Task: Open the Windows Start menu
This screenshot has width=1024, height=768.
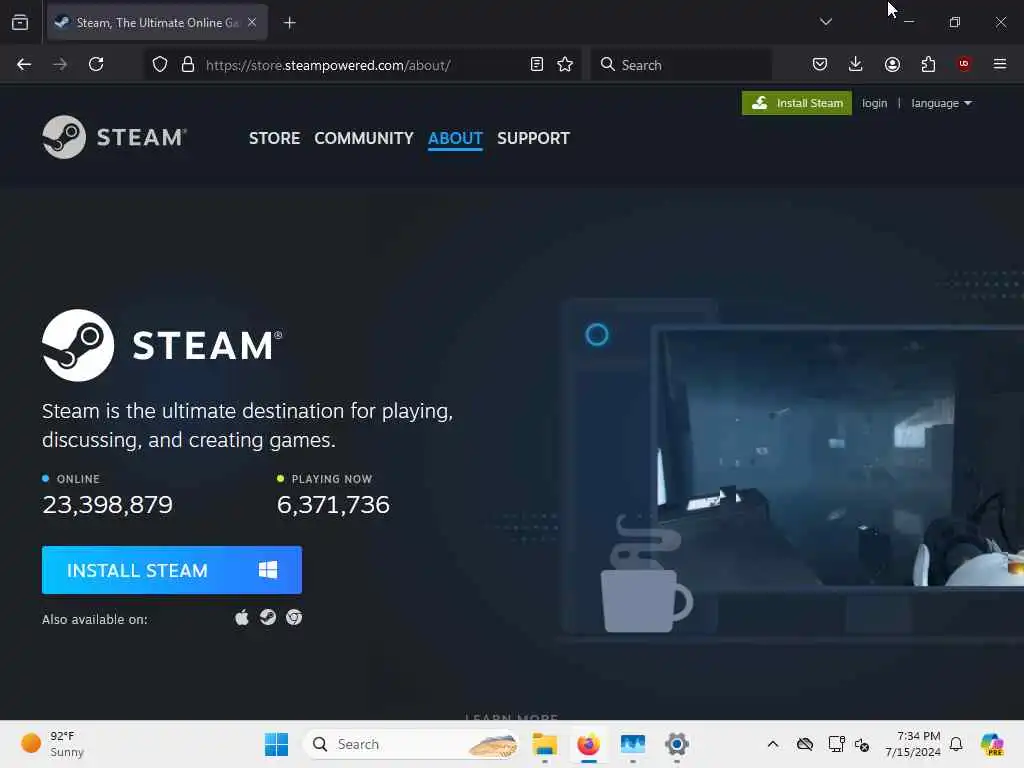Action: (x=276, y=744)
